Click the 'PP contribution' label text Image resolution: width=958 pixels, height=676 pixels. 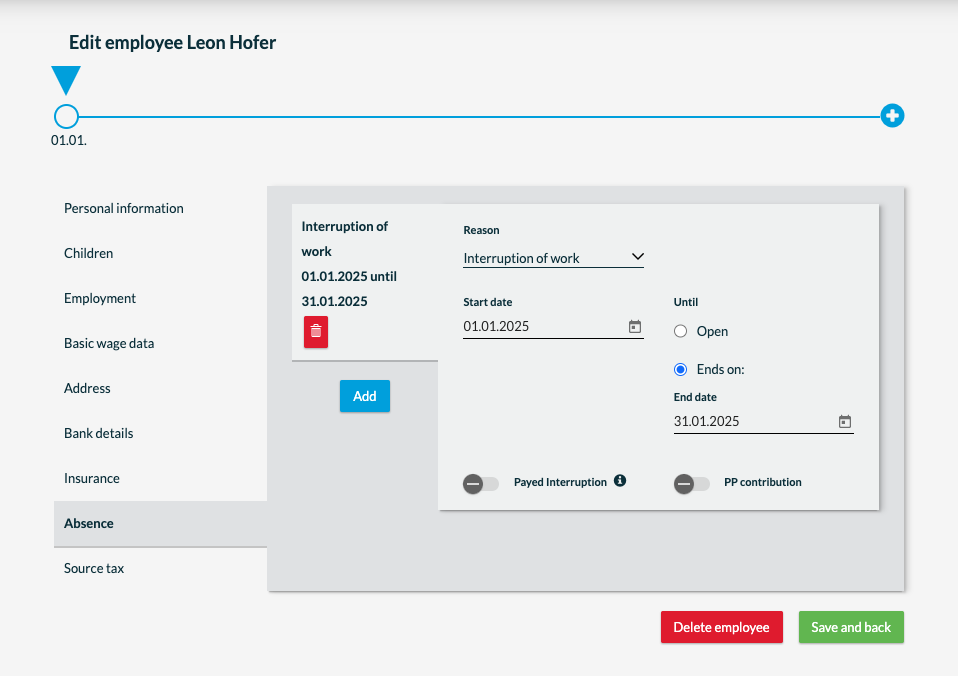point(762,482)
